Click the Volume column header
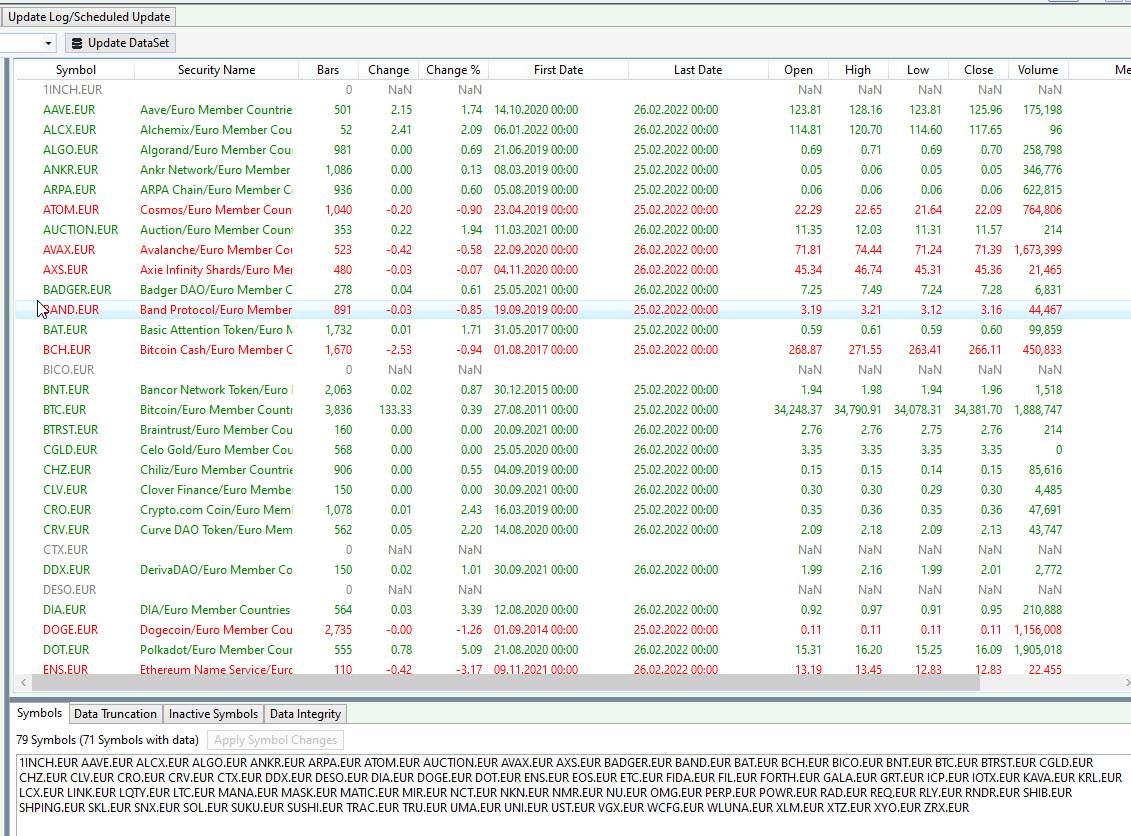 click(x=1037, y=70)
